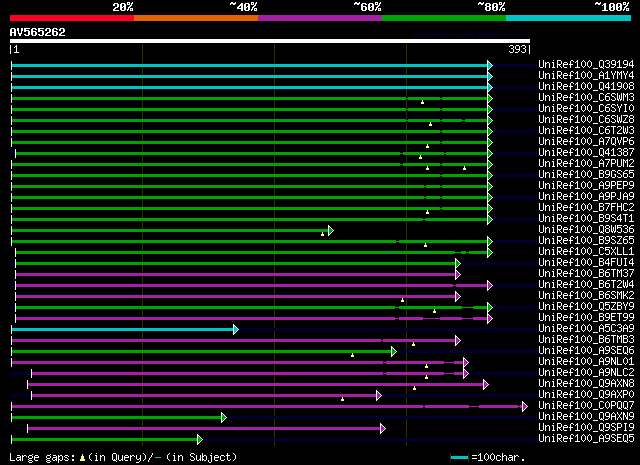Click the UniRef100_A7PUM2 label
This screenshot has width=640, height=465.
tap(586, 164)
